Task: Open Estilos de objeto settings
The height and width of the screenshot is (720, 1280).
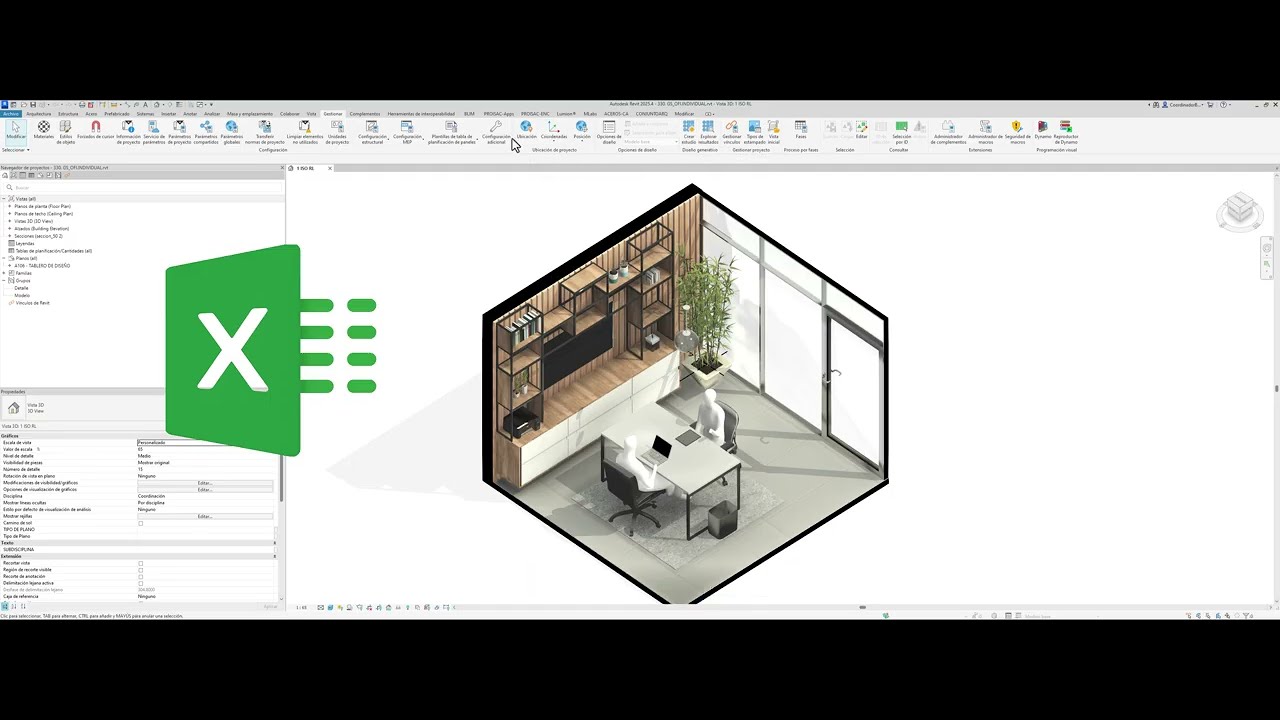Action: coord(66,132)
